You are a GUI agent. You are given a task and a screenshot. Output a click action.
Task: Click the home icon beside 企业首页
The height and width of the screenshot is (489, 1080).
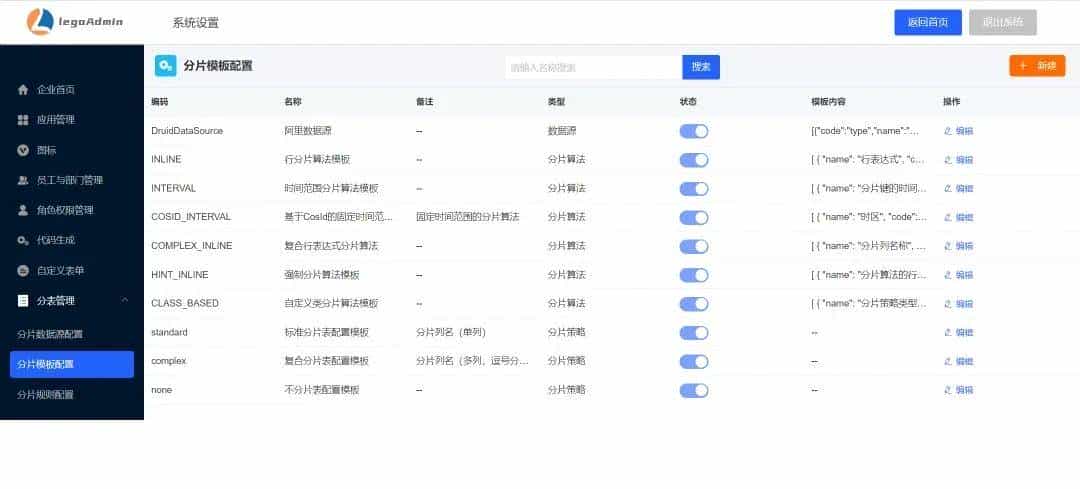[23, 90]
